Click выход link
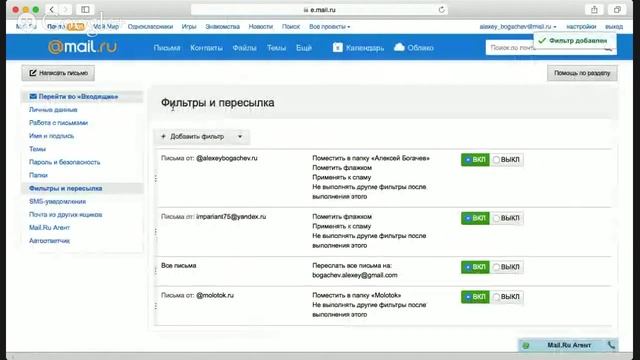The width and height of the screenshot is (640, 360). [614, 27]
